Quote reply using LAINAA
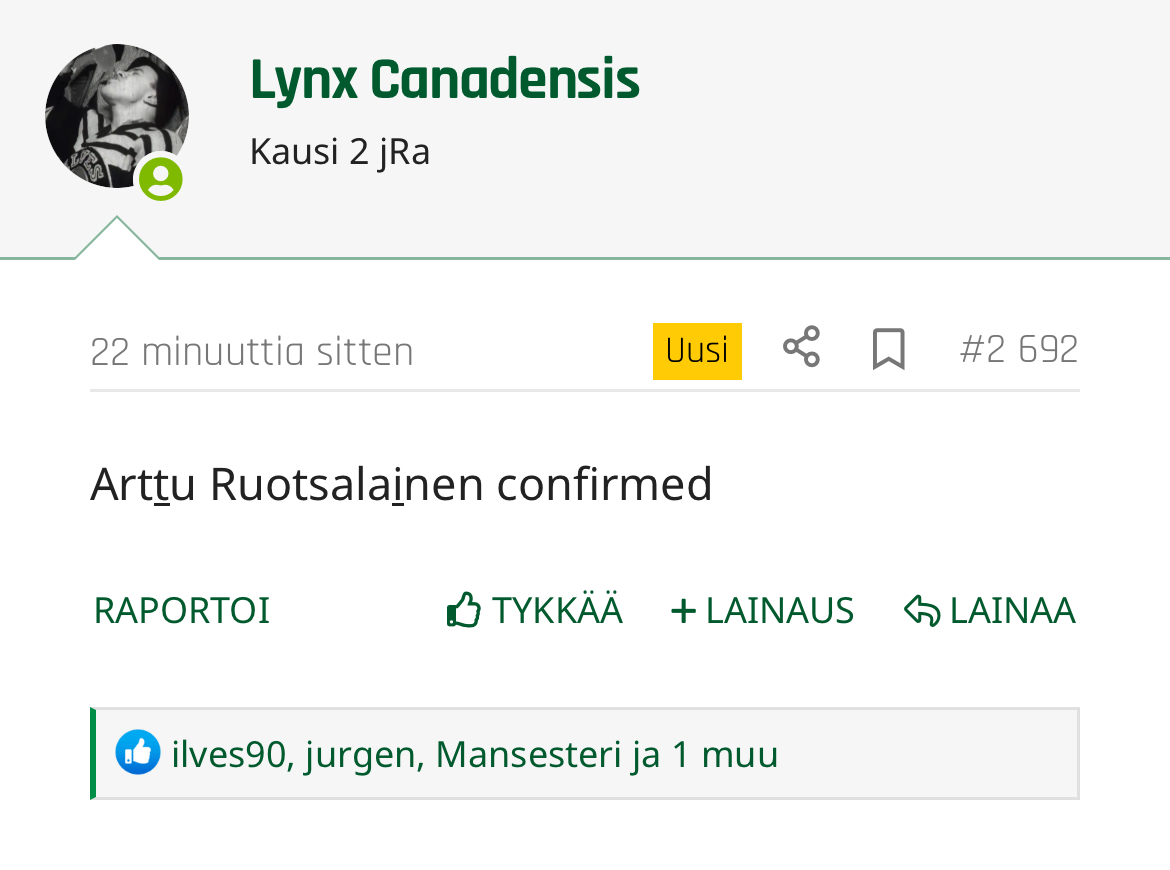The image size is (1170, 870). click(1013, 610)
